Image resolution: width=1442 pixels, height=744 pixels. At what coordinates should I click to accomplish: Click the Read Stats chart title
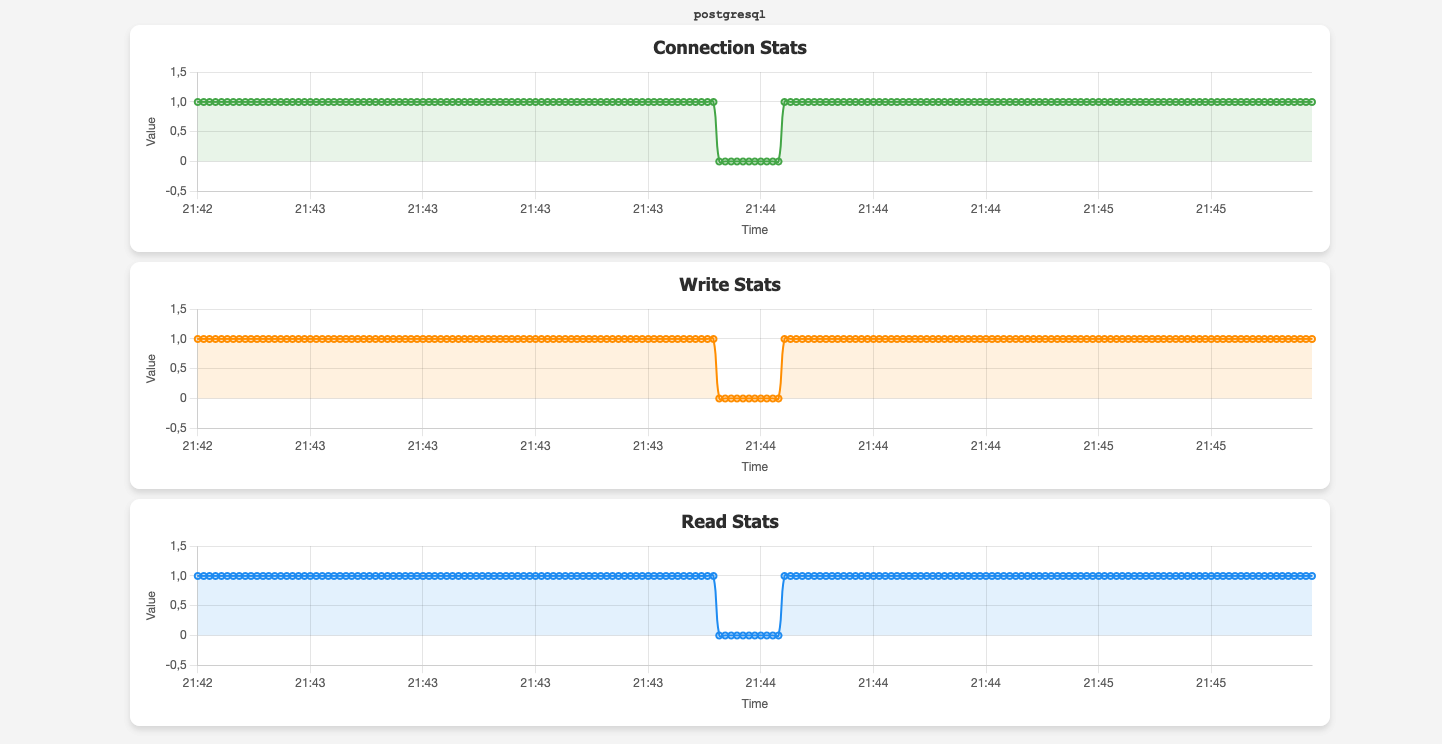click(730, 521)
